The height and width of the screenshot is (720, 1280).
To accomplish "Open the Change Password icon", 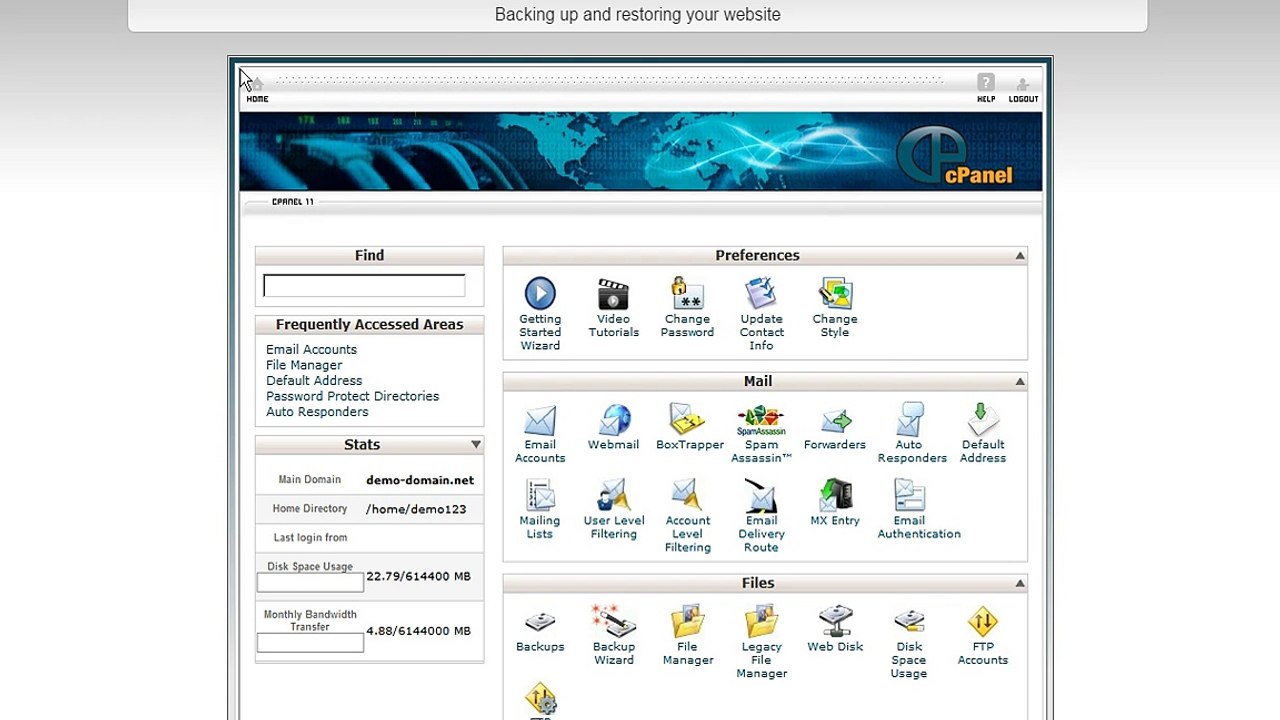I will (687, 294).
